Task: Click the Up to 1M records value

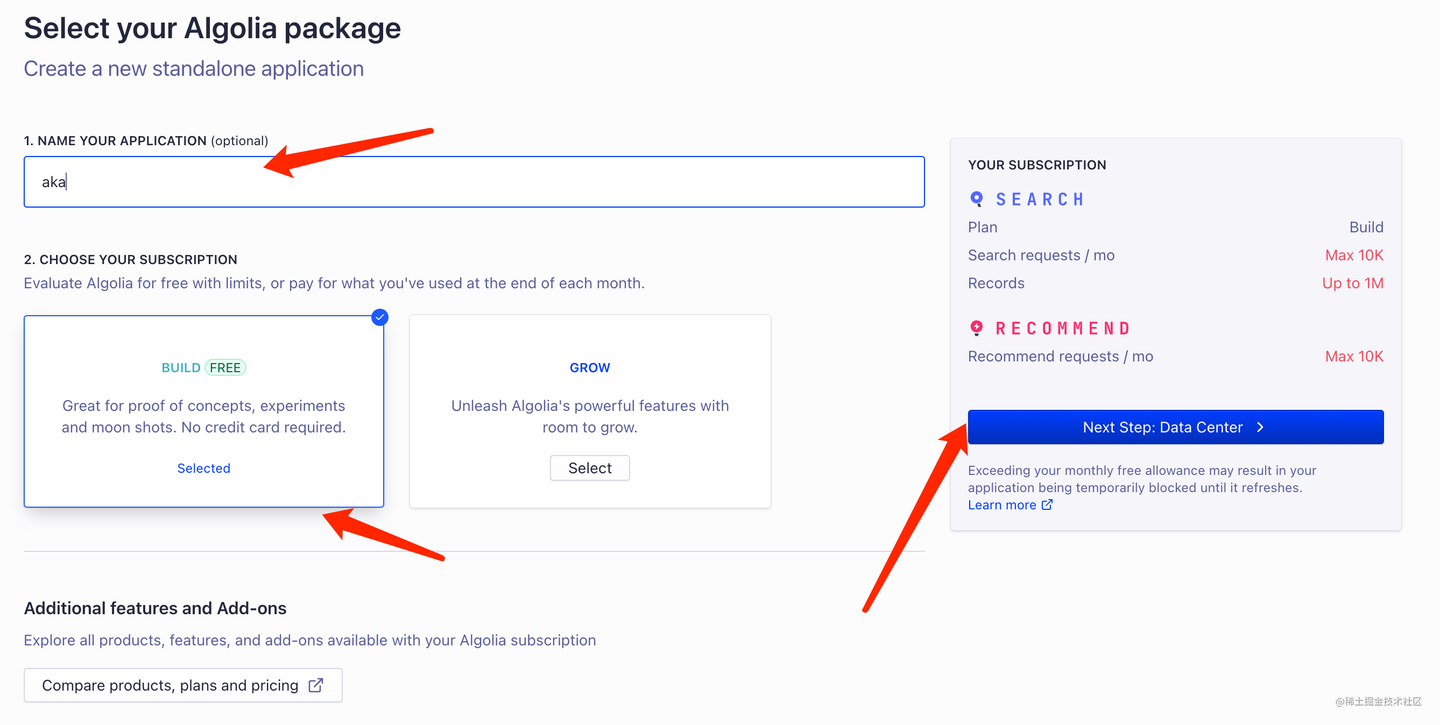Action: tap(1354, 283)
